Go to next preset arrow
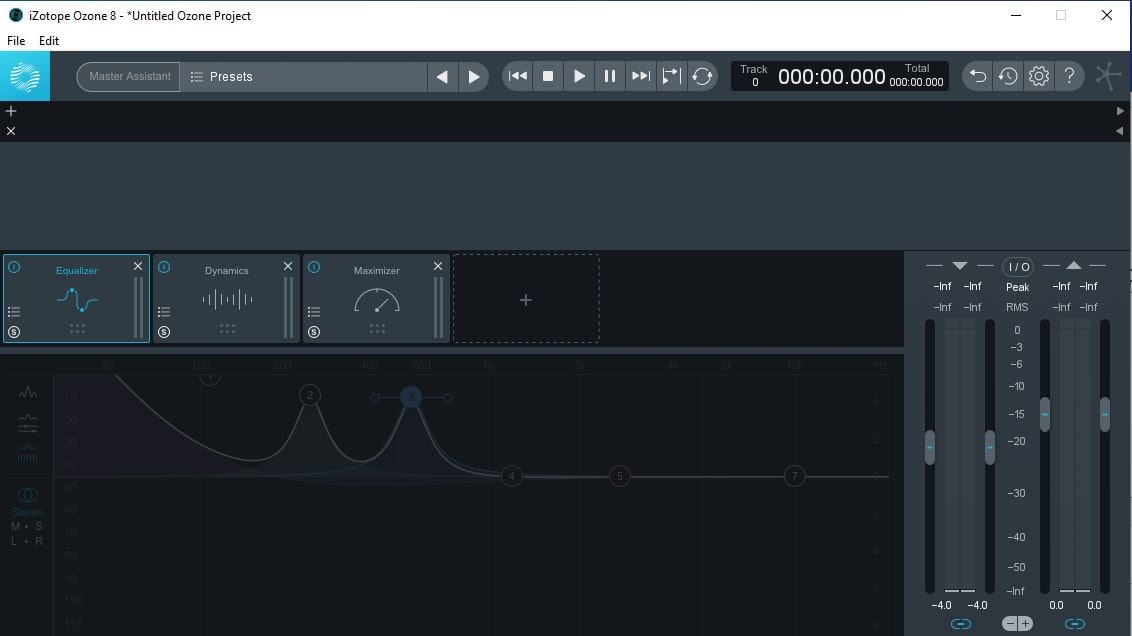Screen dimensions: 1132x636 (474, 77)
